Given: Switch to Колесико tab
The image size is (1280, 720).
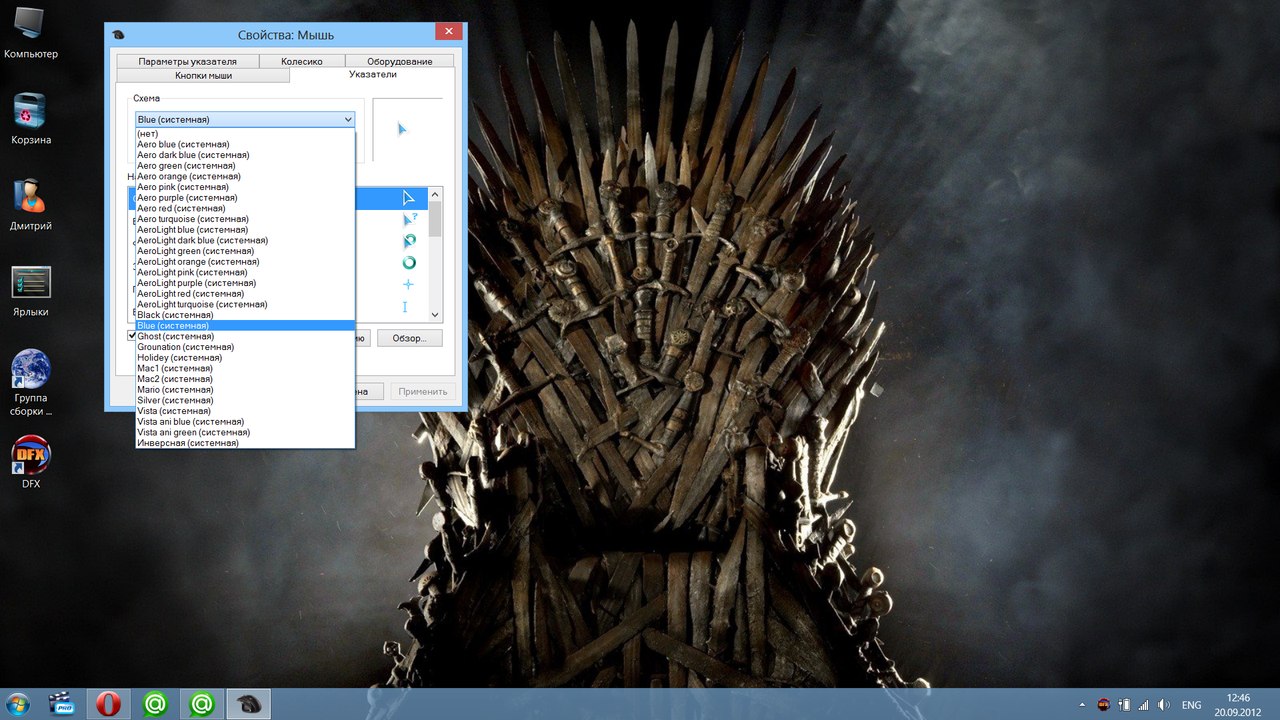Looking at the screenshot, I should coord(301,61).
